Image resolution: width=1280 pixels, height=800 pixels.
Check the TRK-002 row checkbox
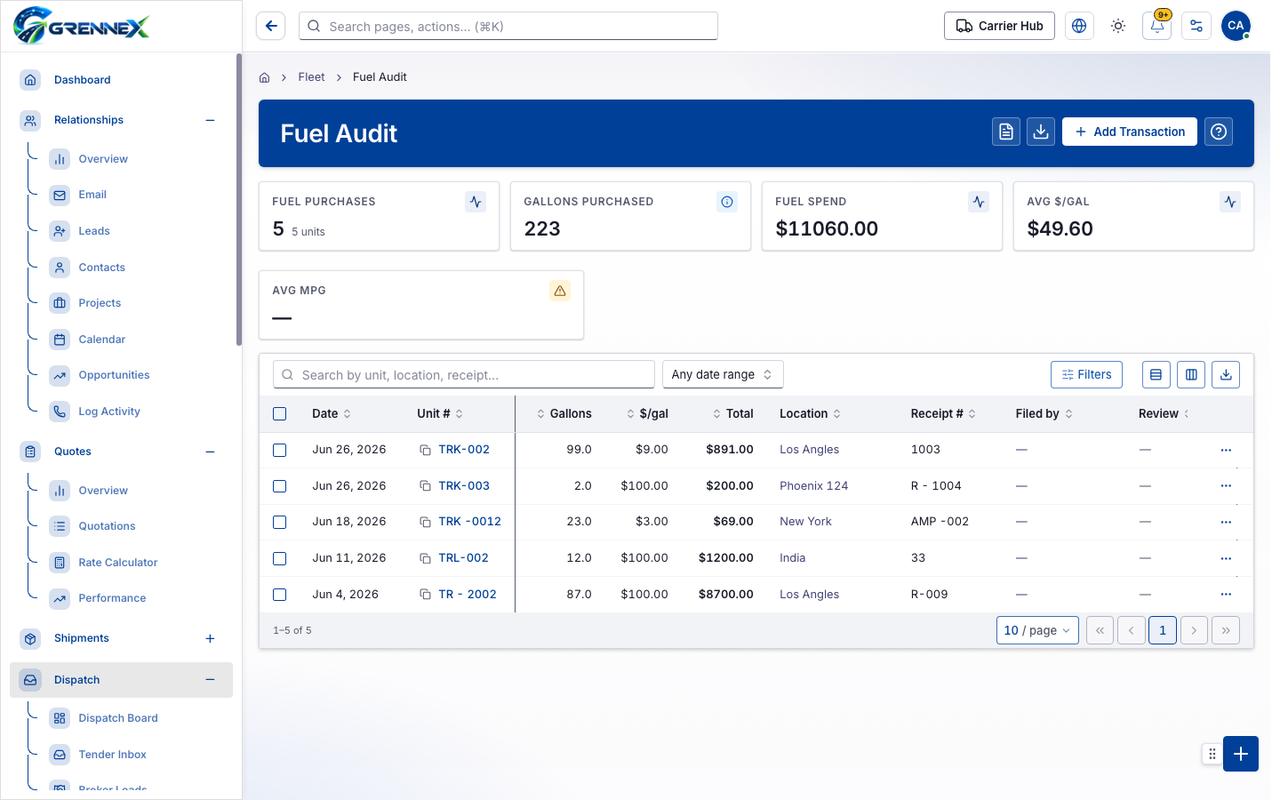[280, 450]
